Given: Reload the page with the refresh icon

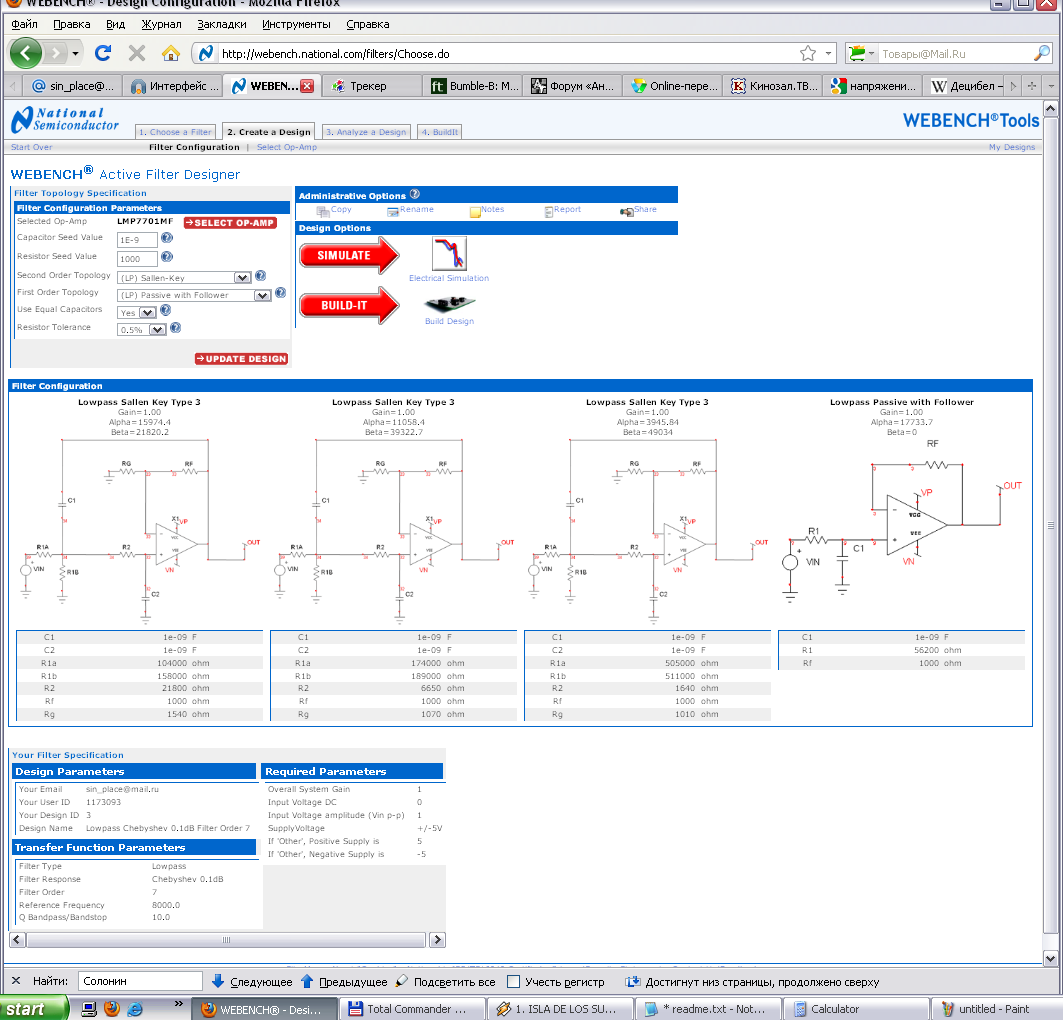Looking at the screenshot, I should (x=103, y=53).
